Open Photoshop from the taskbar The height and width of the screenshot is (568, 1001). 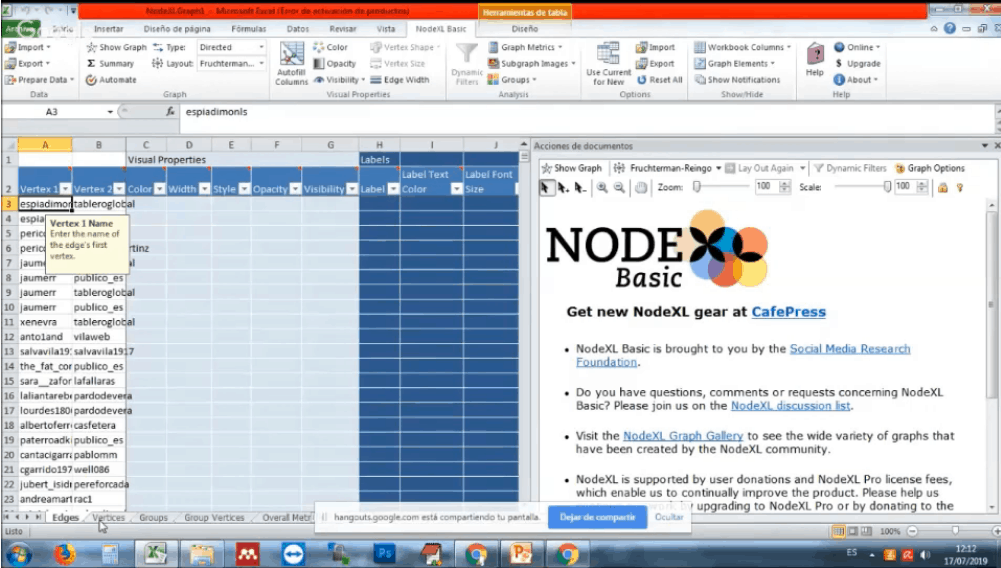384,553
